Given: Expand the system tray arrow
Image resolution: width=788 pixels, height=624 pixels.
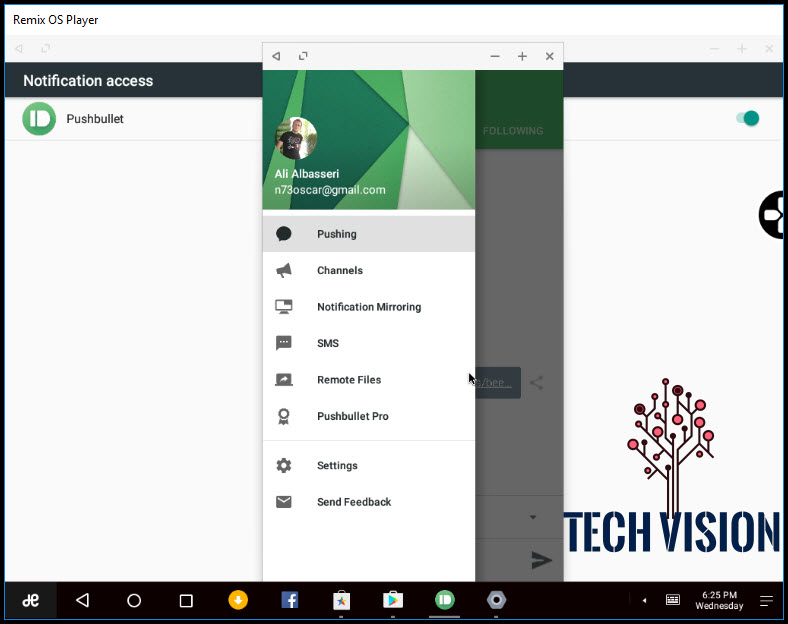Looking at the screenshot, I should click(x=644, y=600).
